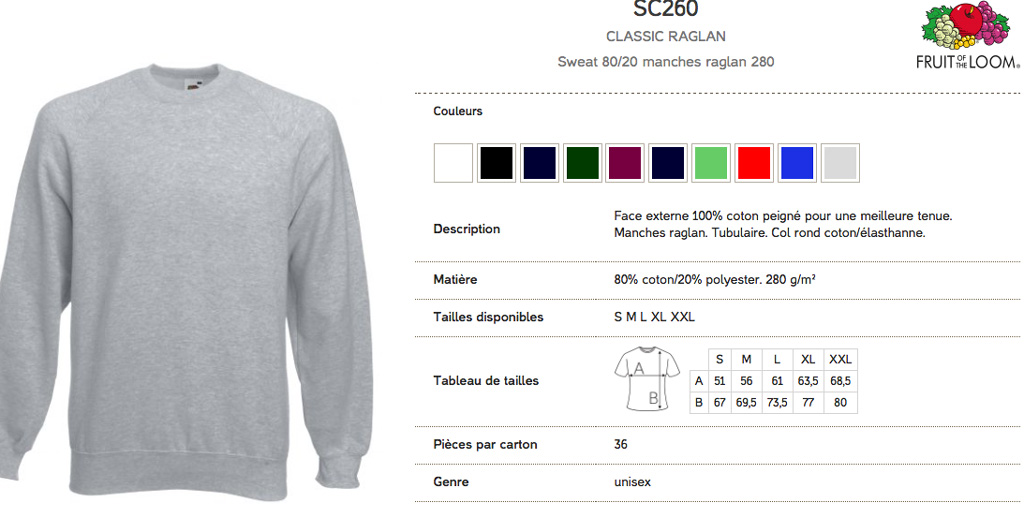Choose the burgundy color swatch
Viewport: 1024px width, 518px height.
coord(625,163)
